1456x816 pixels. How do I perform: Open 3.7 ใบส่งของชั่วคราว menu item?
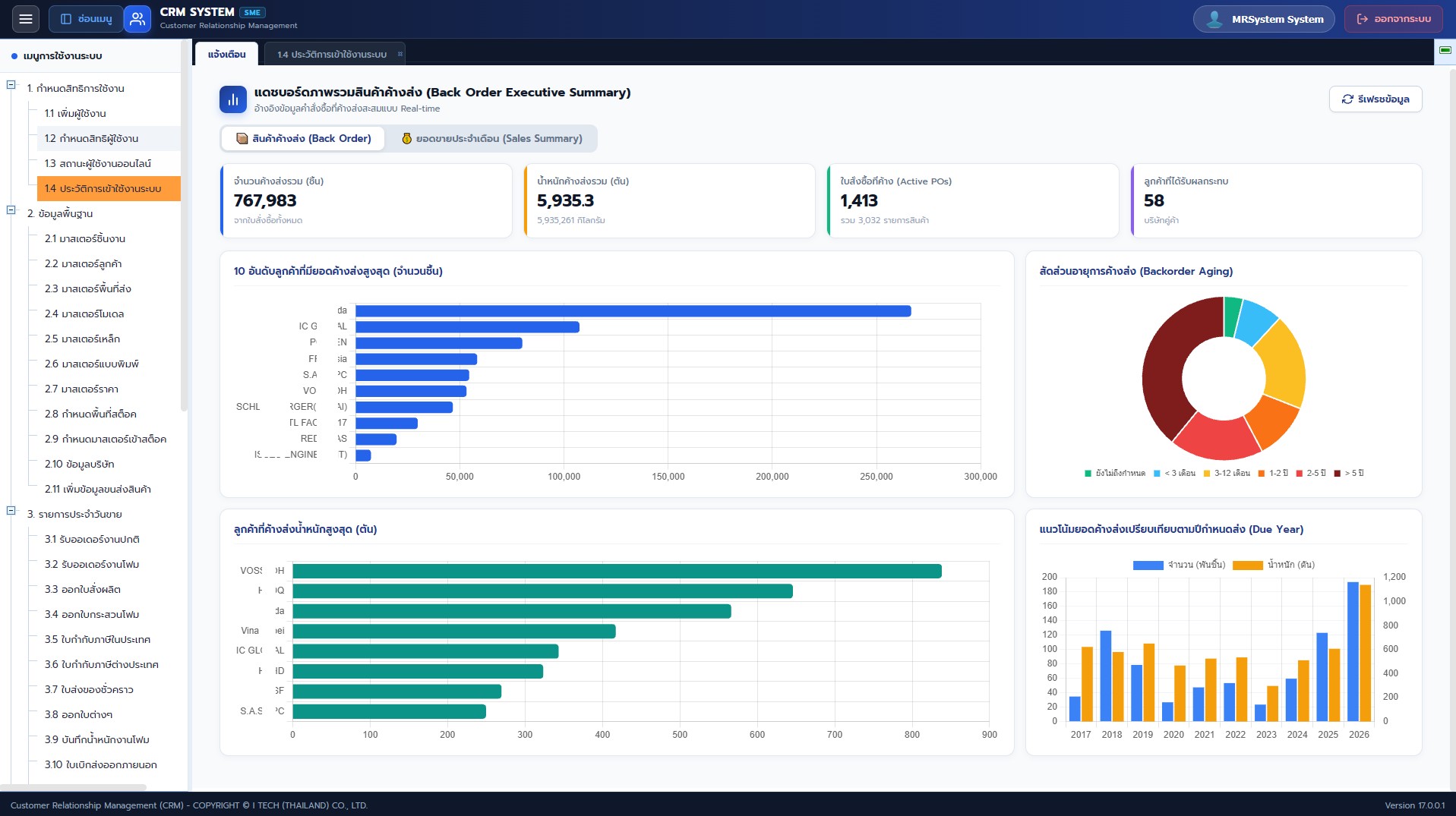point(109,690)
